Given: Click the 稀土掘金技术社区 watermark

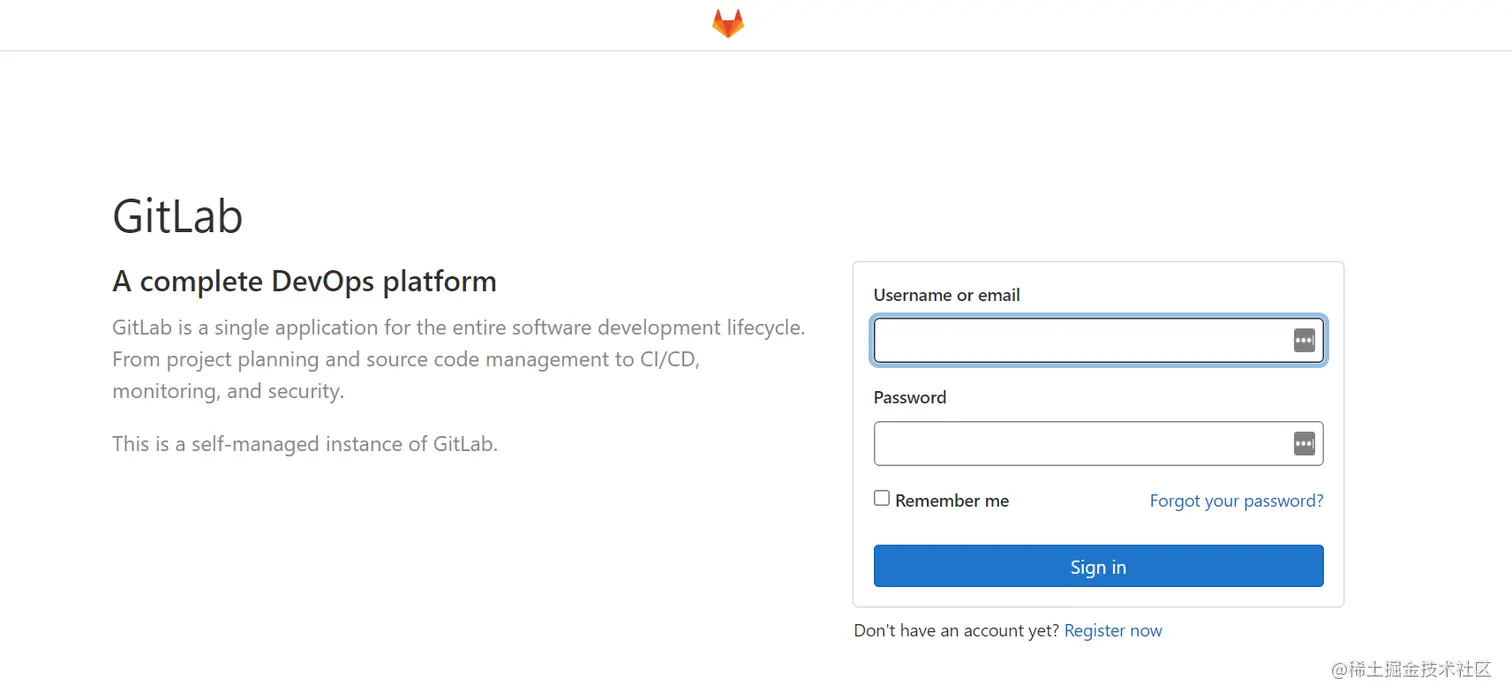Looking at the screenshot, I should pos(1410,670).
